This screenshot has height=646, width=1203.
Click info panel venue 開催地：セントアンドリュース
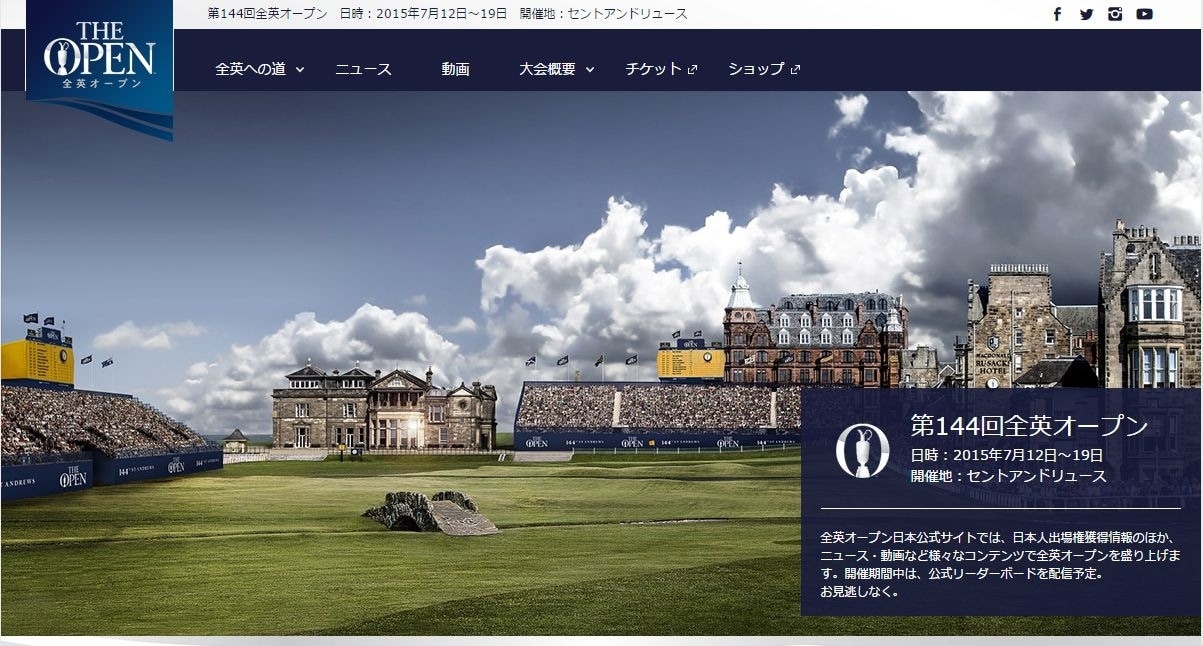click(1008, 476)
